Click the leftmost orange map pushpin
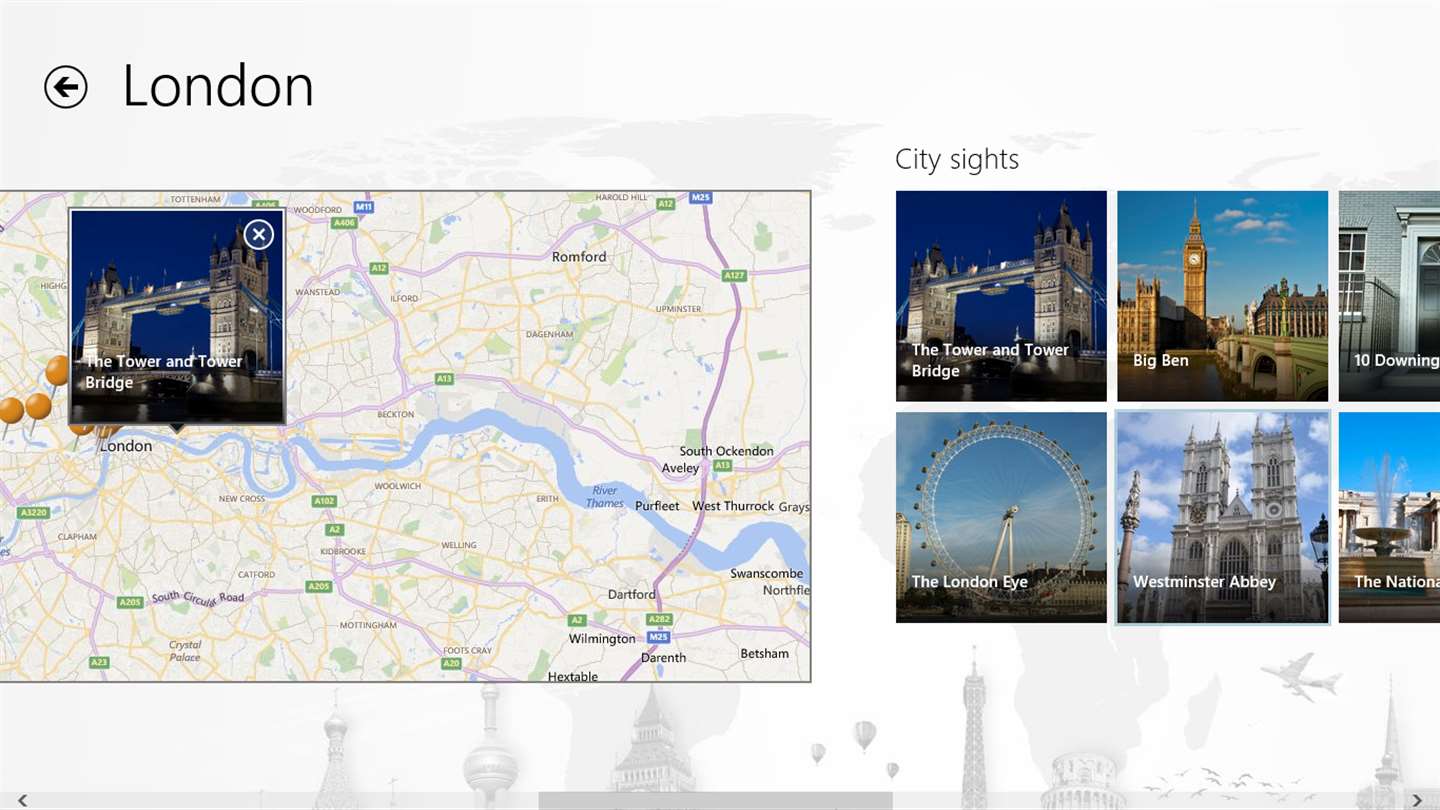 click(x=9, y=410)
